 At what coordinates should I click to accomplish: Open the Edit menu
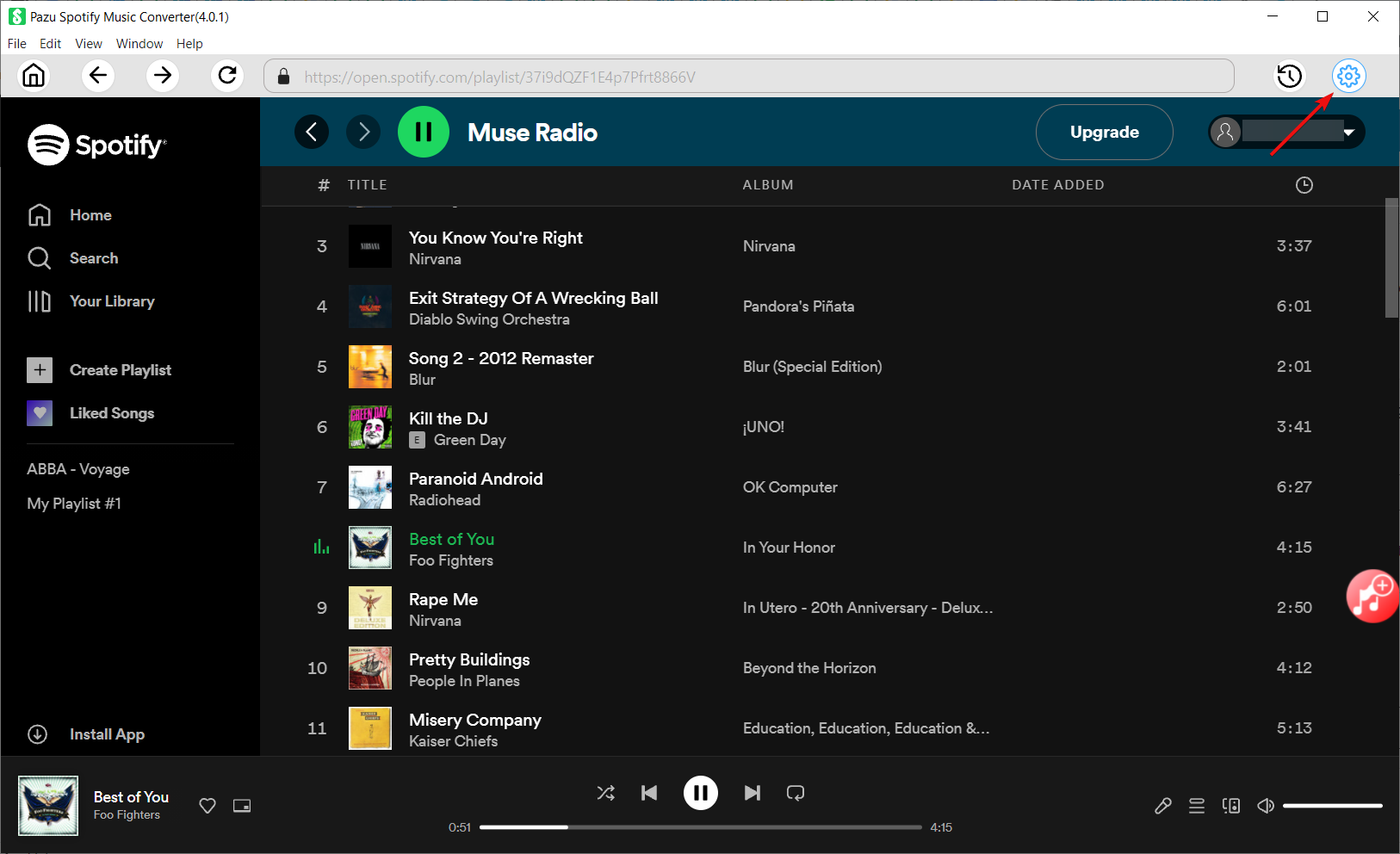click(x=51, y=44)
